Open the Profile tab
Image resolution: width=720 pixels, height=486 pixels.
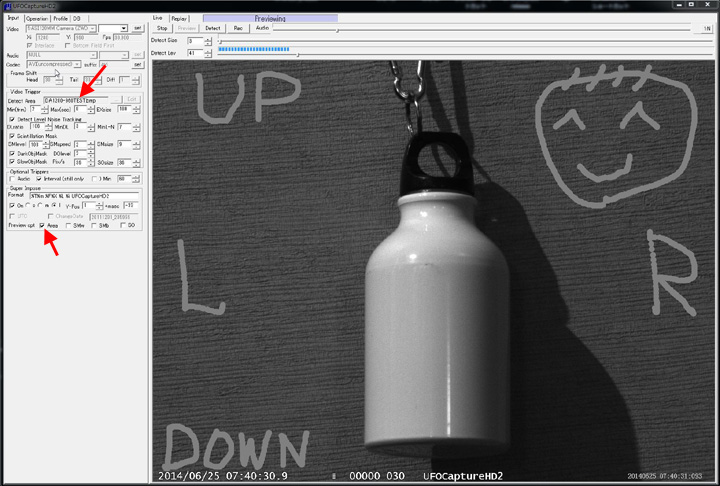61,18
